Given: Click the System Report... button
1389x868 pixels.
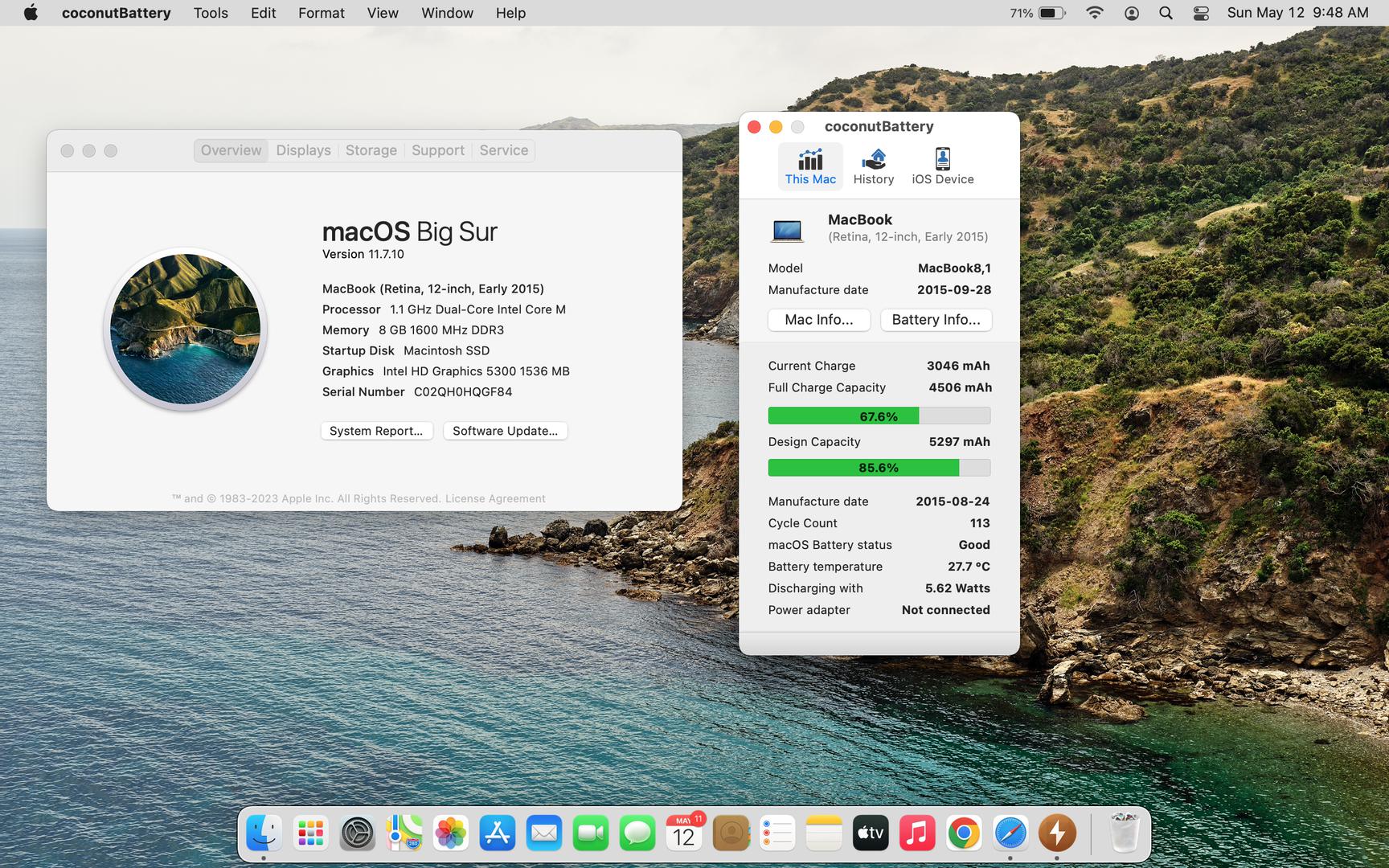Looking at the screenshot, I should pyautogui.click(x=376, y=431).
